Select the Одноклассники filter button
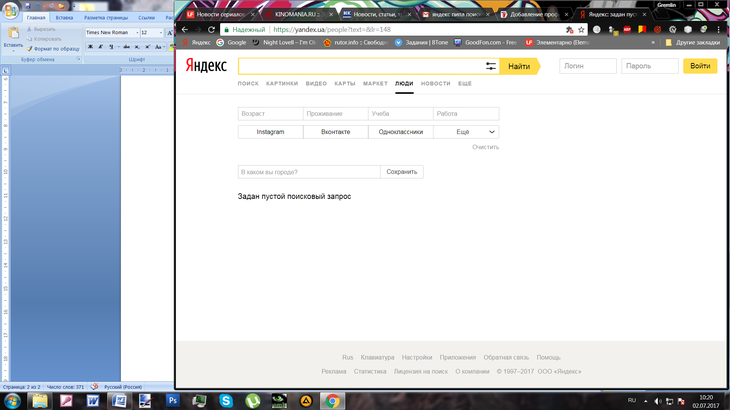The image size is (730, 410). pyautogui.click(x=401, y=132)
